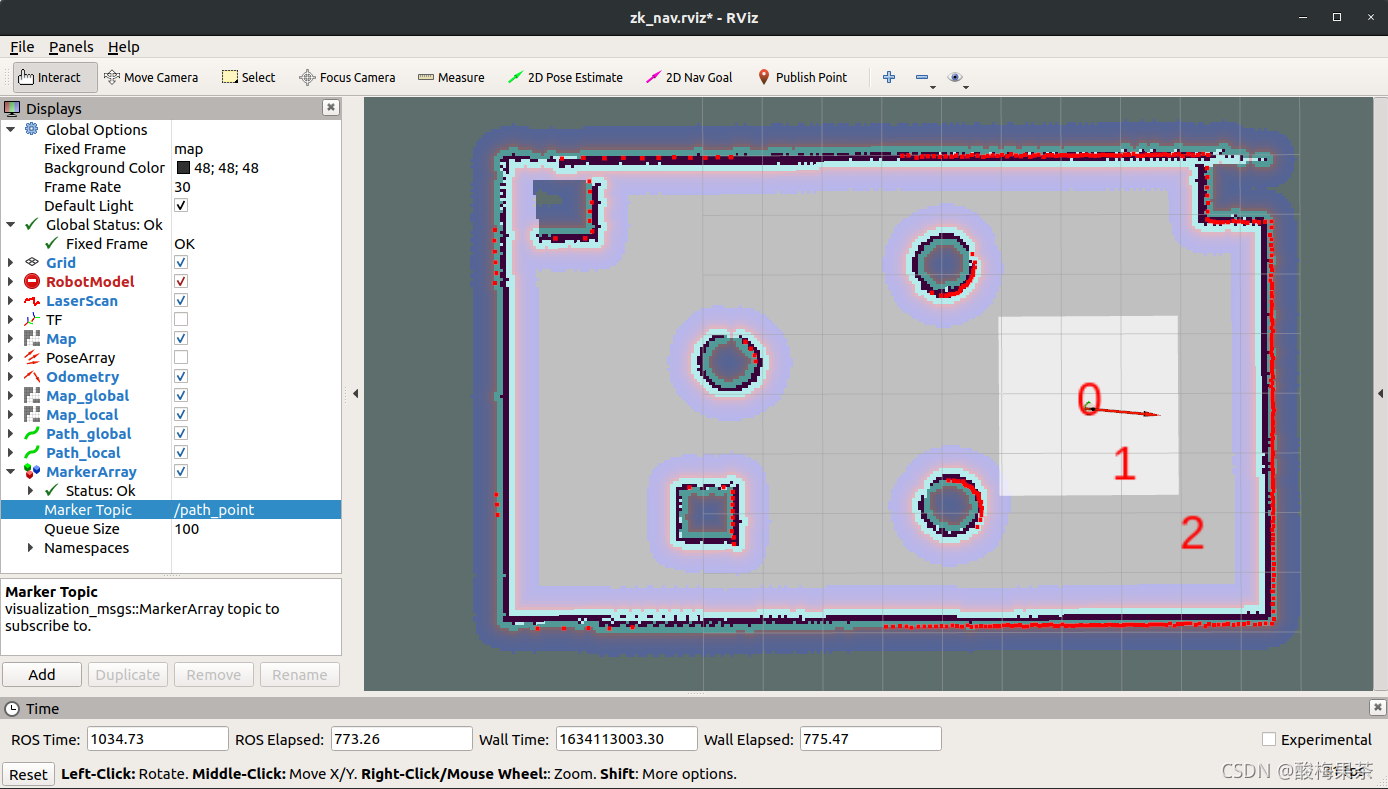
Task: Expand the Namespaces node
Action: pos(31,547)
